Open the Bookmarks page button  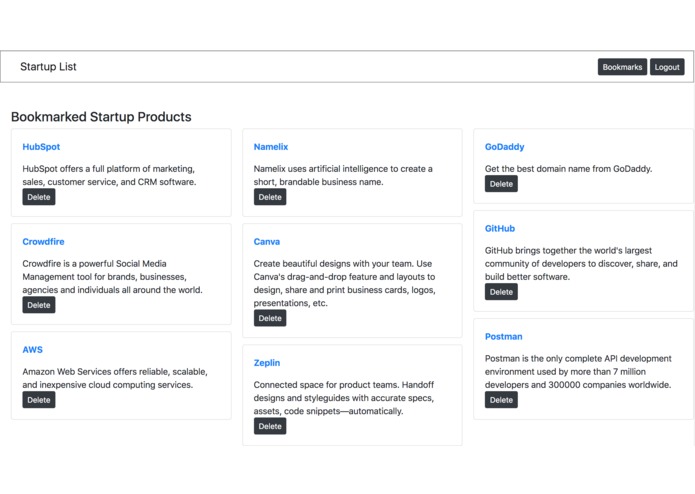click(622, 67)
